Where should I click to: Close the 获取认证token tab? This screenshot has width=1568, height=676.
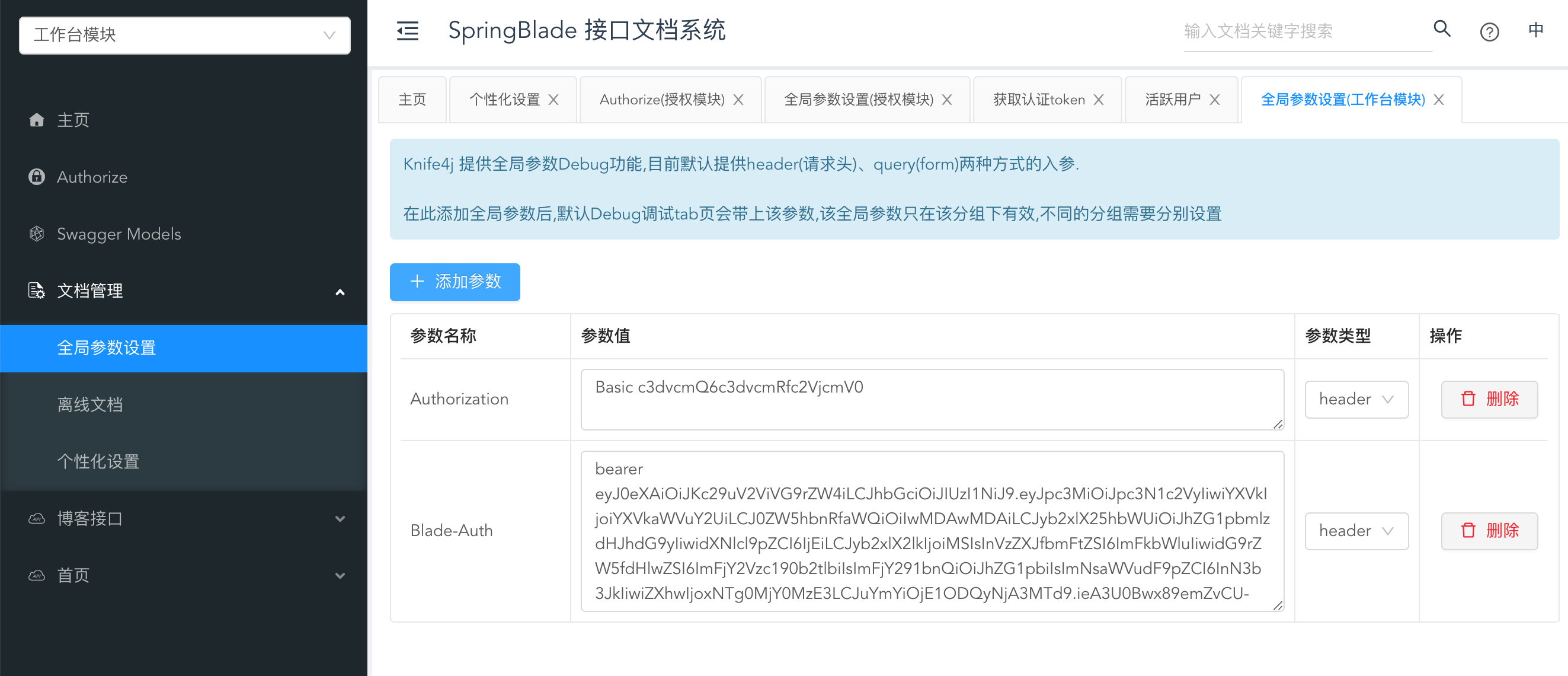(x=1099, y=100)
